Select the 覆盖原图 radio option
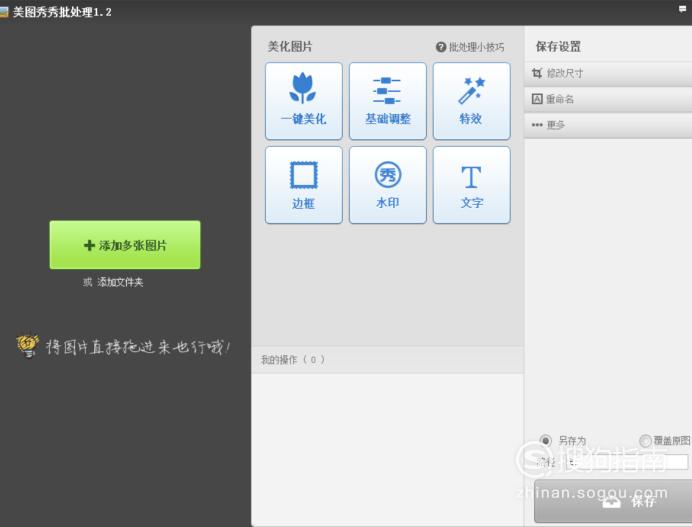This screenshot has width=692, height=527. [645, 440]
